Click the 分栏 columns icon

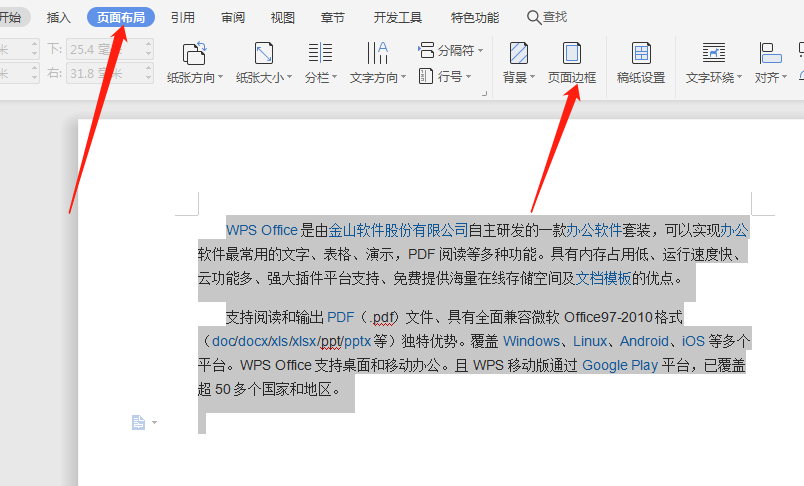pos(320,53)
